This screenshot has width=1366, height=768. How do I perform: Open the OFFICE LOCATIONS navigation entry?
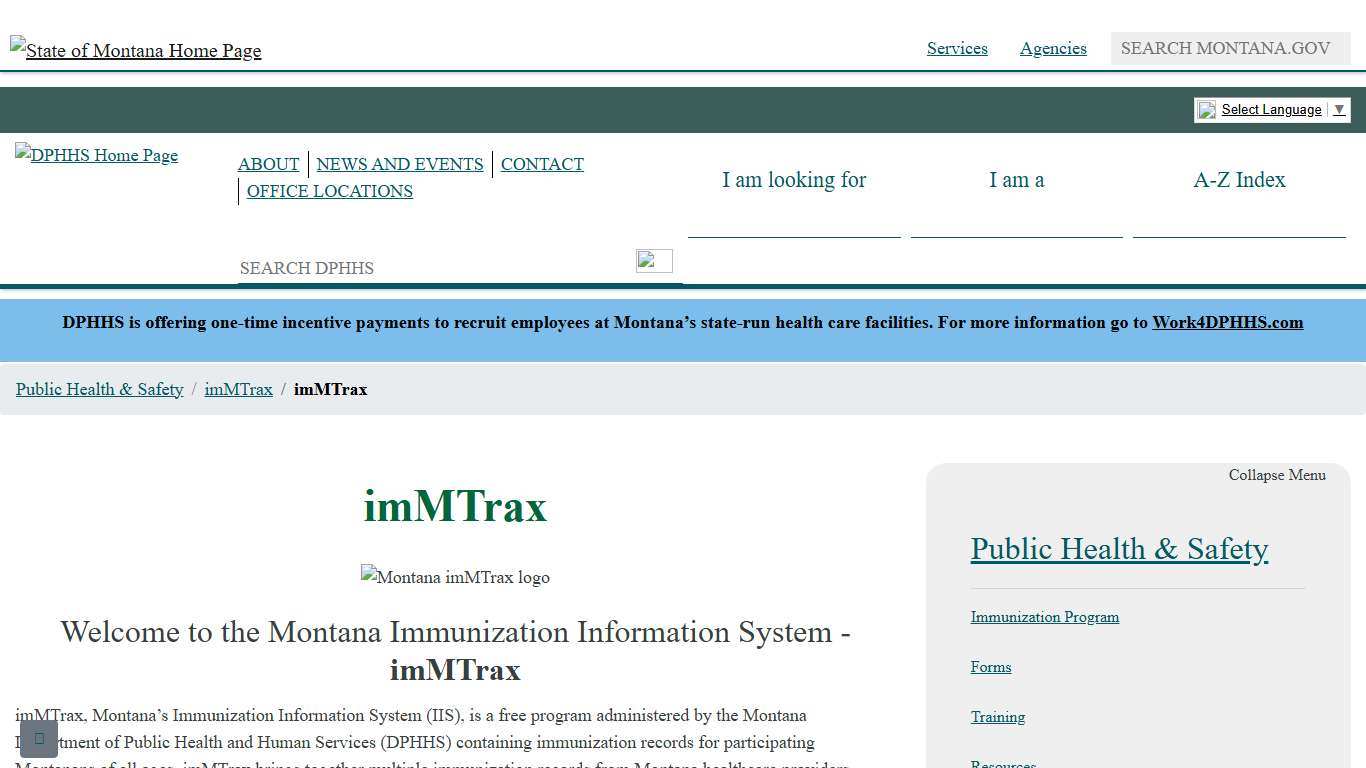pos(330,191)
